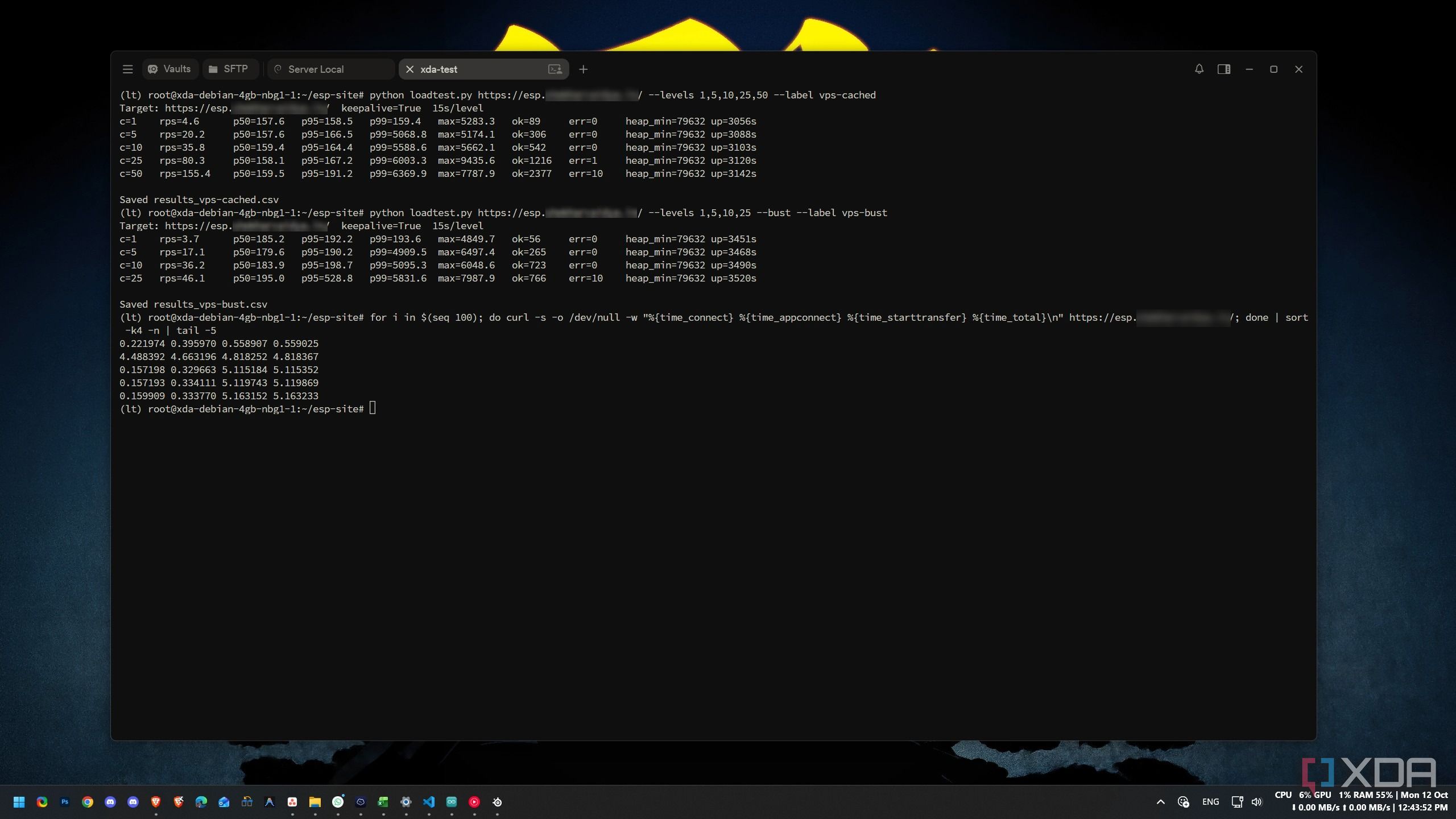This screenshot has width=1456, height=819.
Task: Open Outlook from the taskbar
Action: [224, 802]
